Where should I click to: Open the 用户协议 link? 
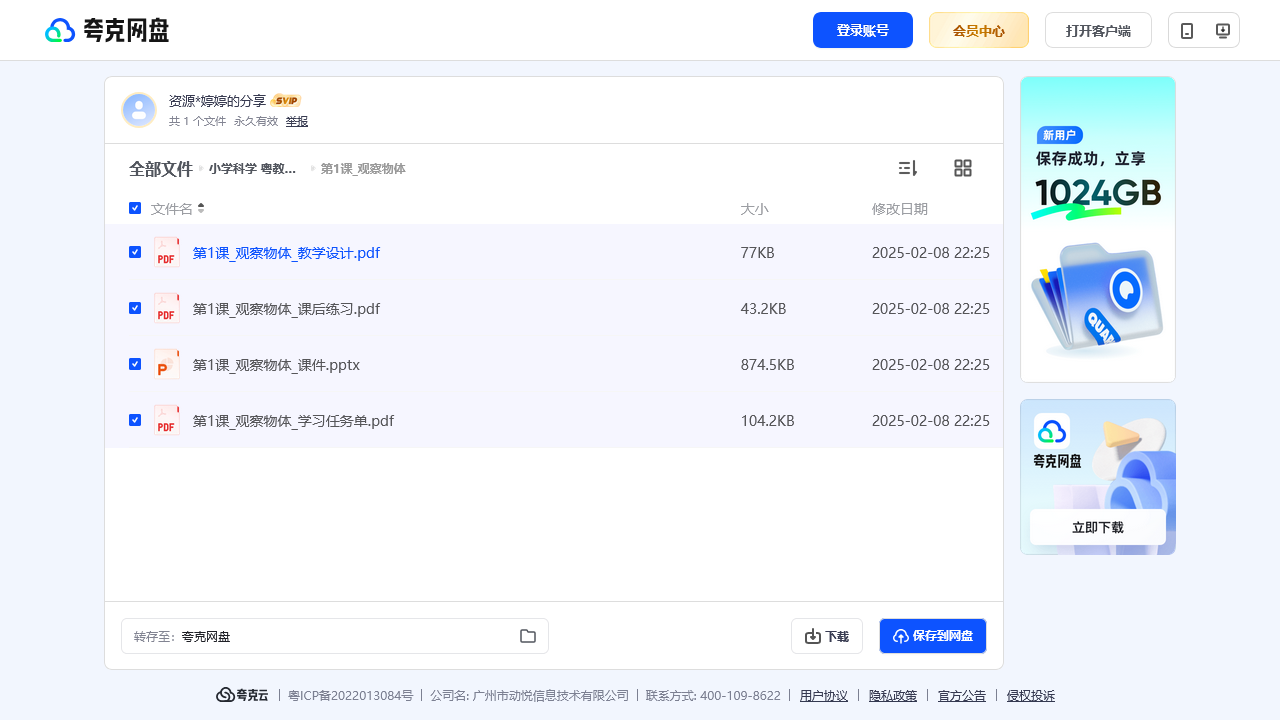click(824, 696)
